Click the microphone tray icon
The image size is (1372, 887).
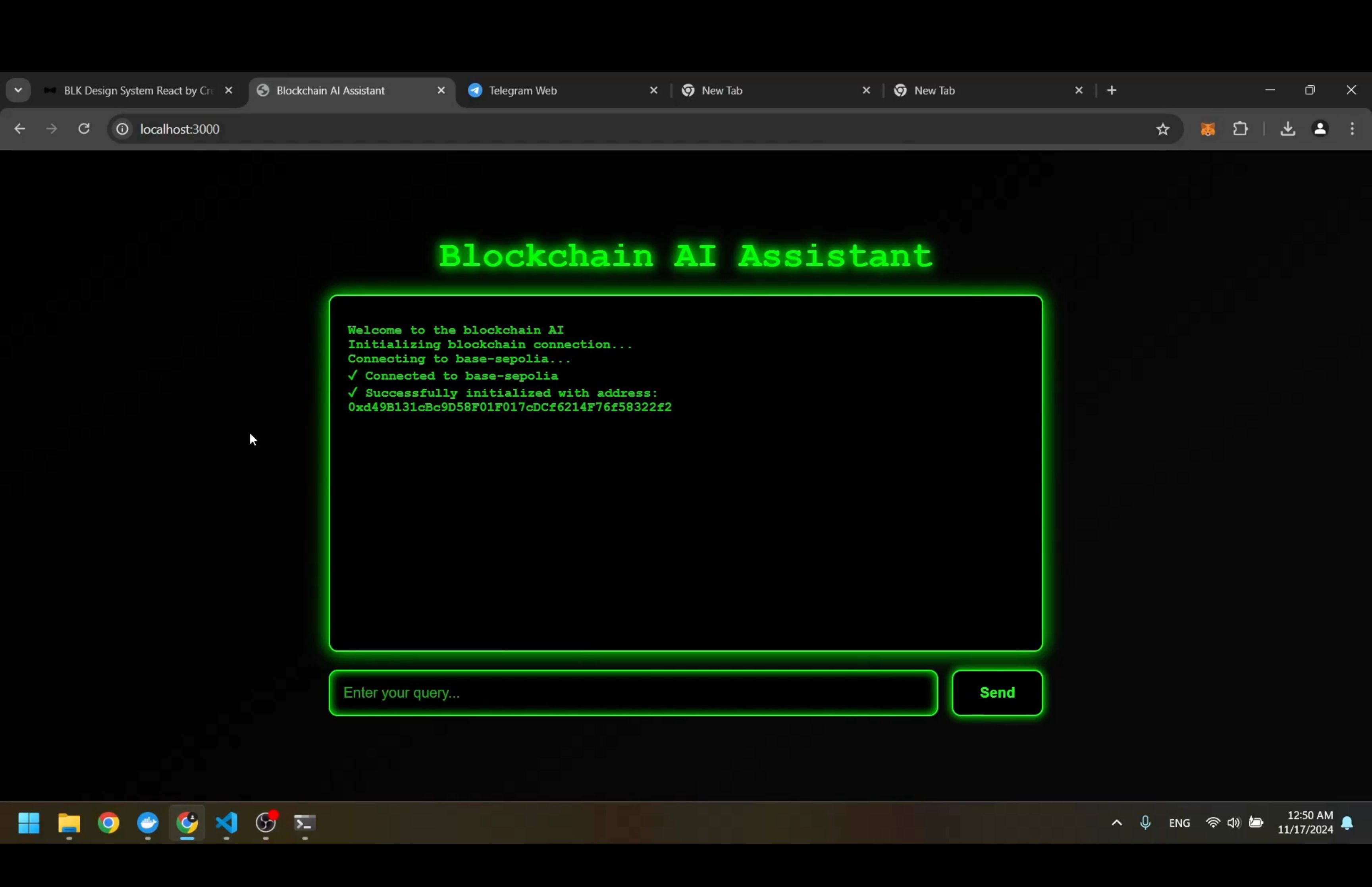tap(1145, 823)
